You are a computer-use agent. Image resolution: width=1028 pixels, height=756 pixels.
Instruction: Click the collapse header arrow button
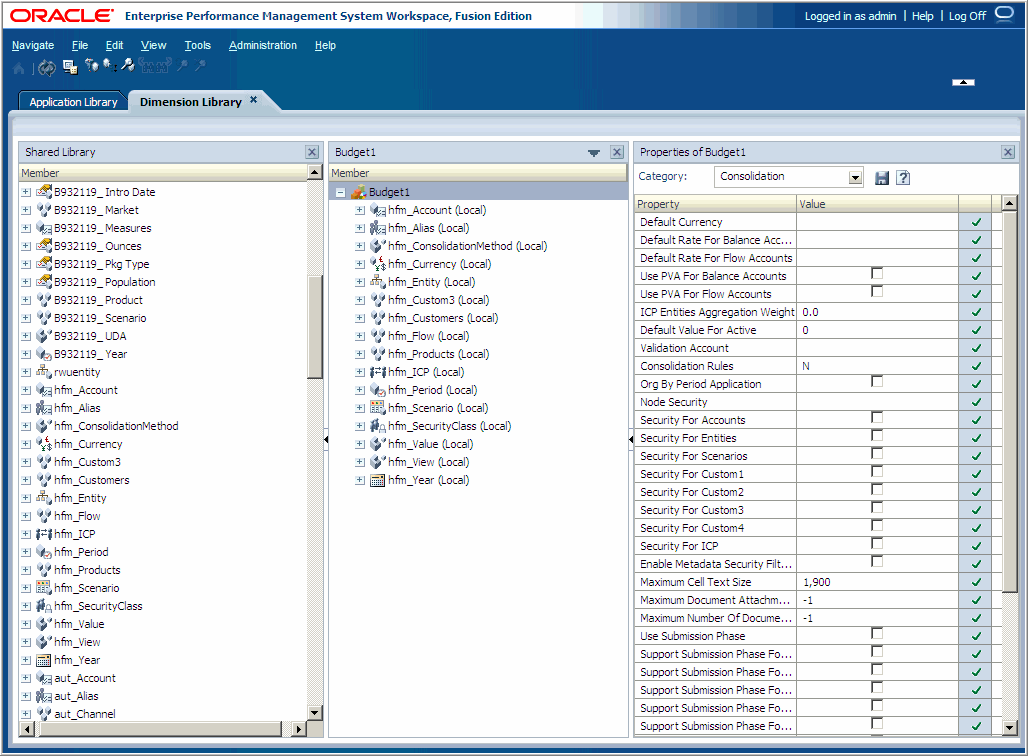(963, 82)
